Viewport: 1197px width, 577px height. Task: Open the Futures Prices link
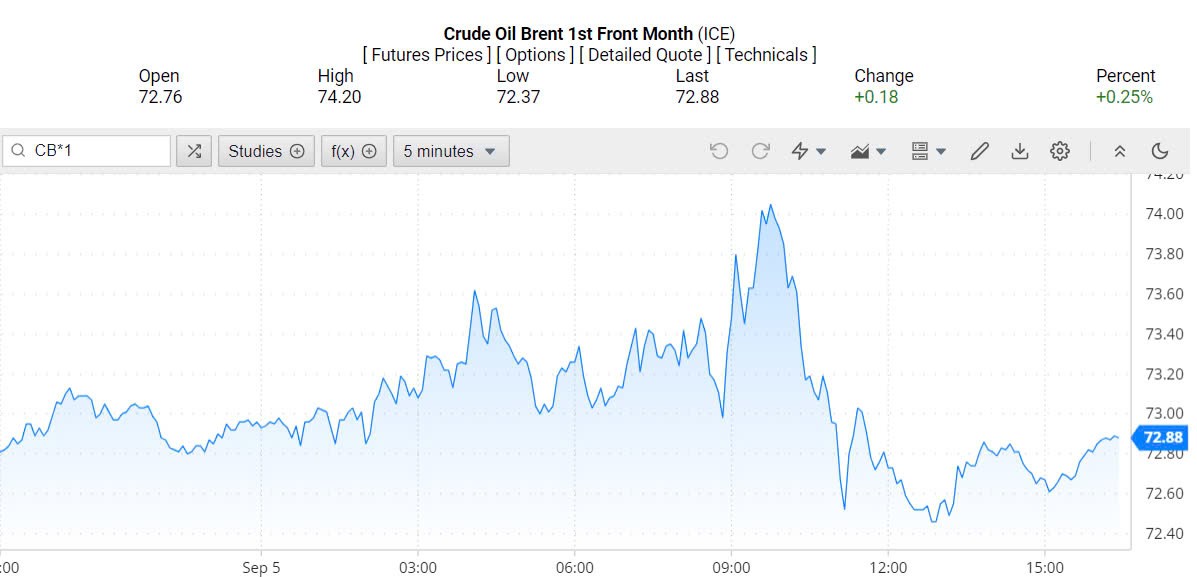point(431,55)
